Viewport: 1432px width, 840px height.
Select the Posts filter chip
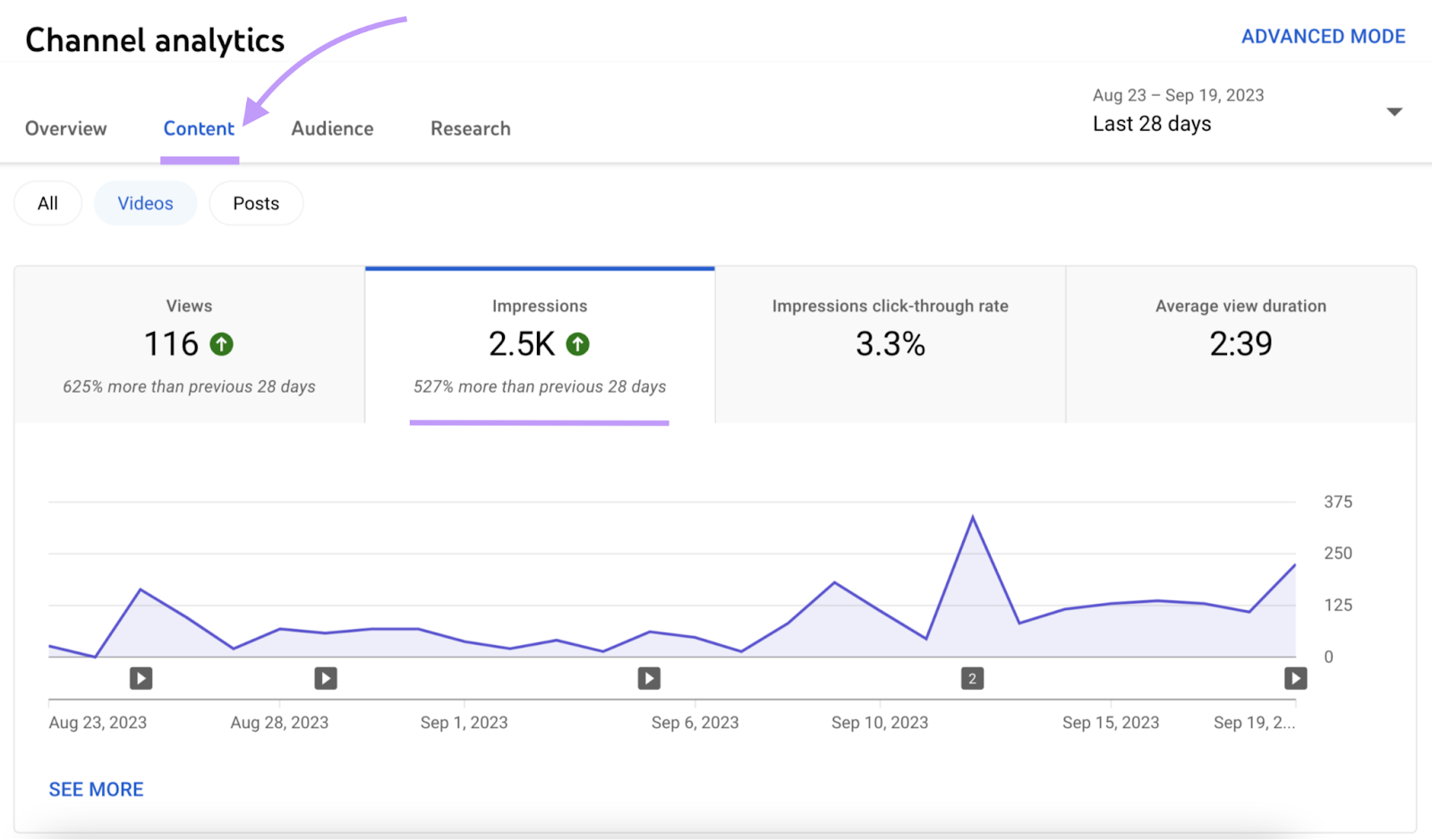tap(256, 203)
